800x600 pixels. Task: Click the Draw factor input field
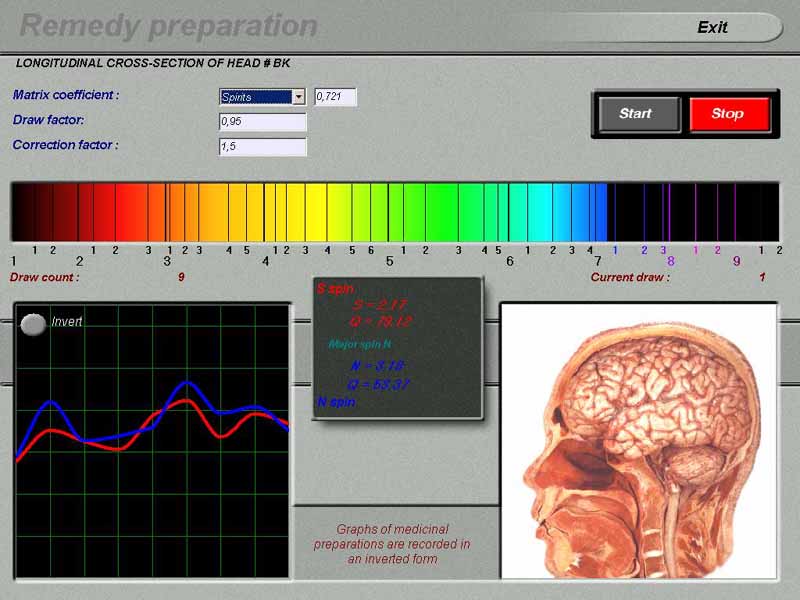(x=262, y=122)
